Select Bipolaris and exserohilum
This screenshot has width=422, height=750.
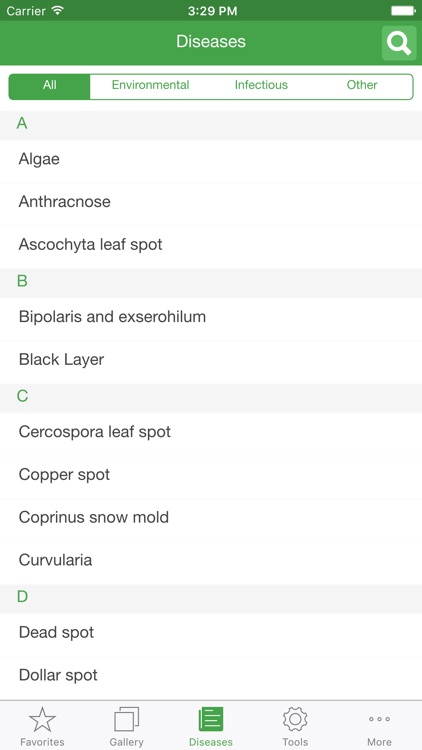211,319
